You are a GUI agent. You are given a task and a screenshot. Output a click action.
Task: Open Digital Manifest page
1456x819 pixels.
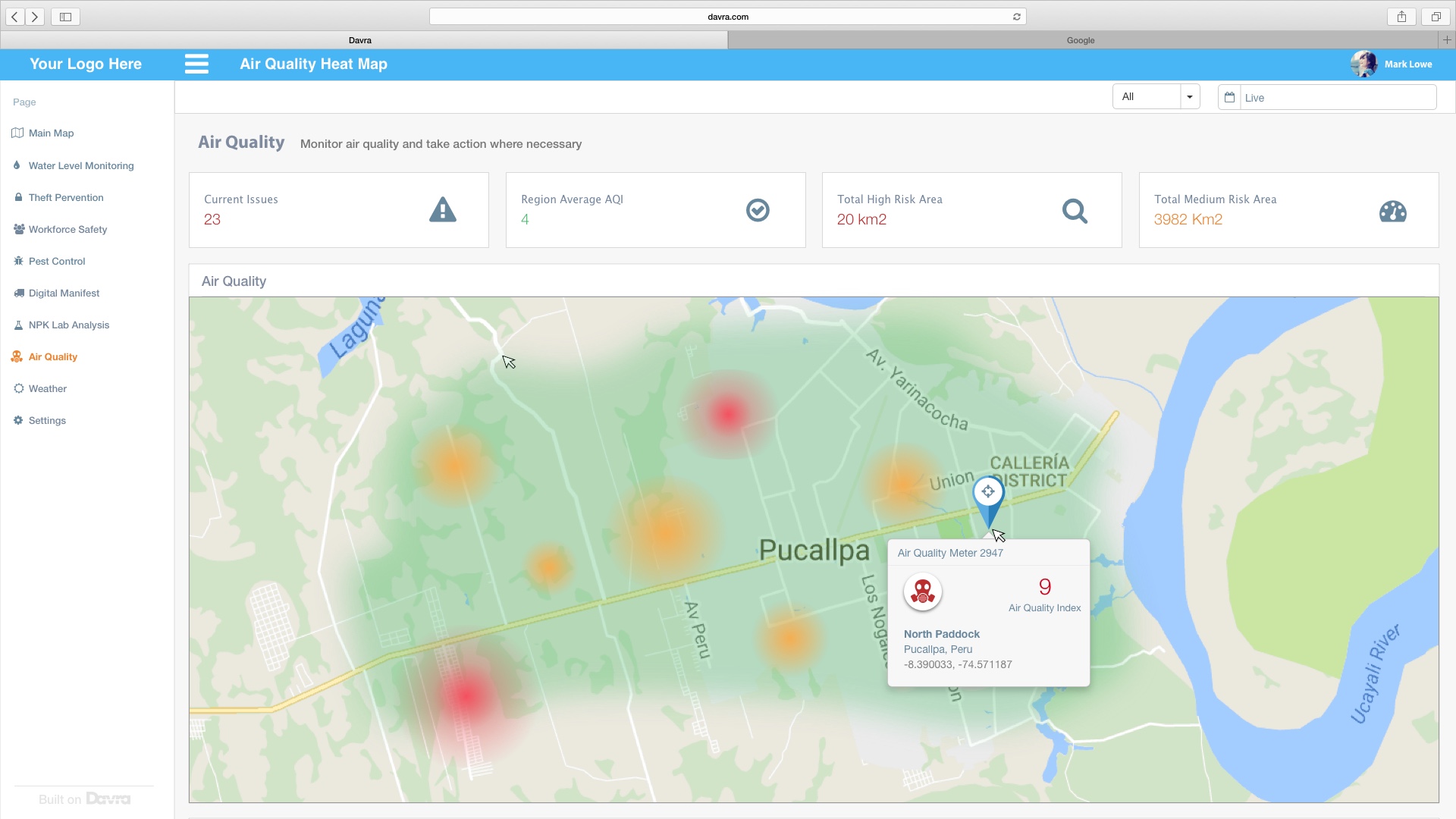[x=64, y=293]
